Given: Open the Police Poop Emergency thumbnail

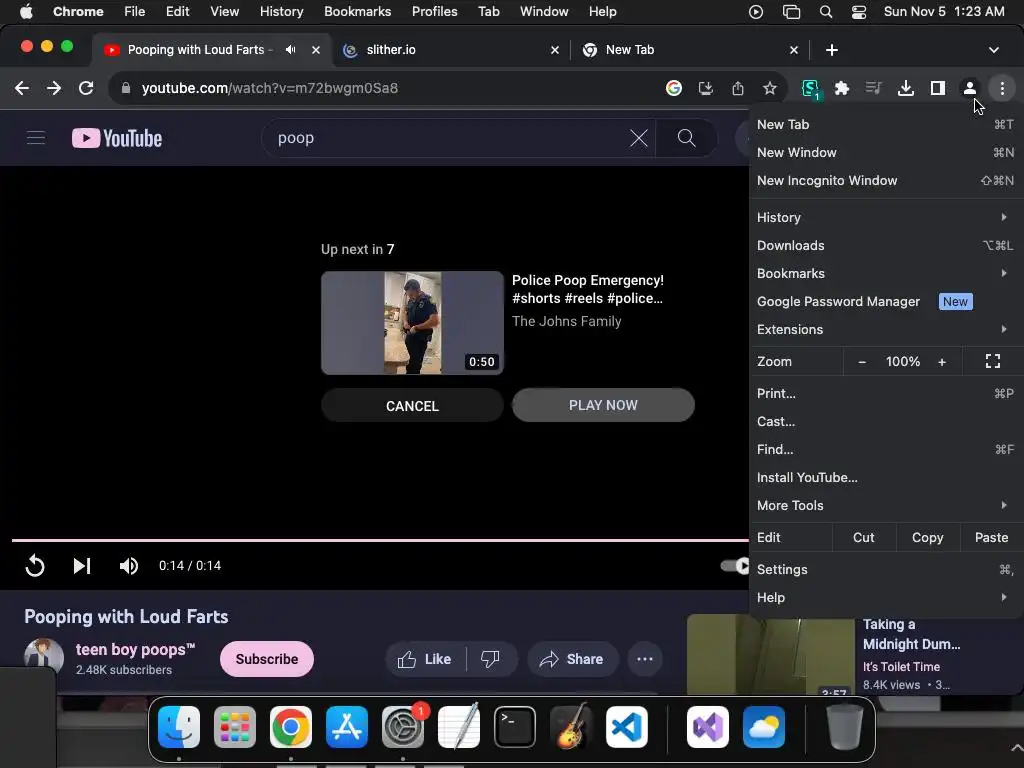Looking at the screenshot, I should pos(412,323).
